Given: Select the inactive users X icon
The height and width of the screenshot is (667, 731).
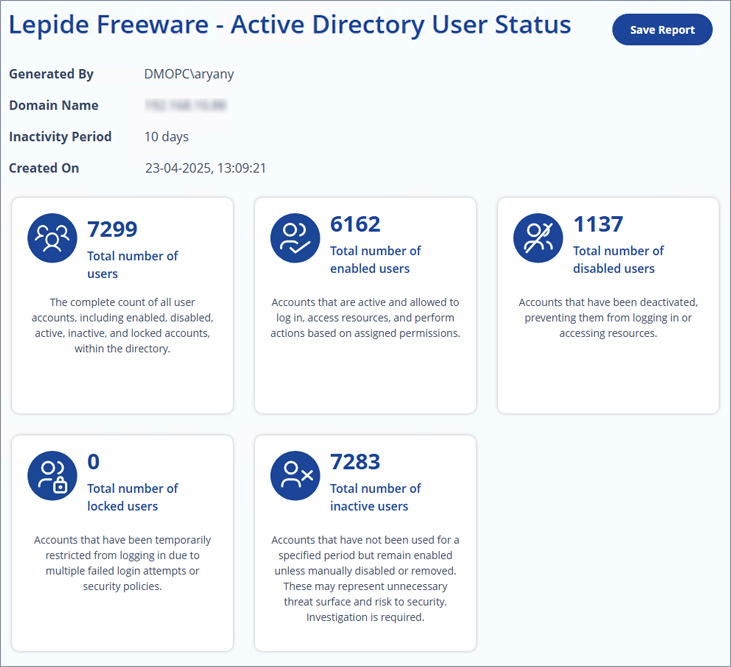Looking at the screenshot, I should [295, 476].
